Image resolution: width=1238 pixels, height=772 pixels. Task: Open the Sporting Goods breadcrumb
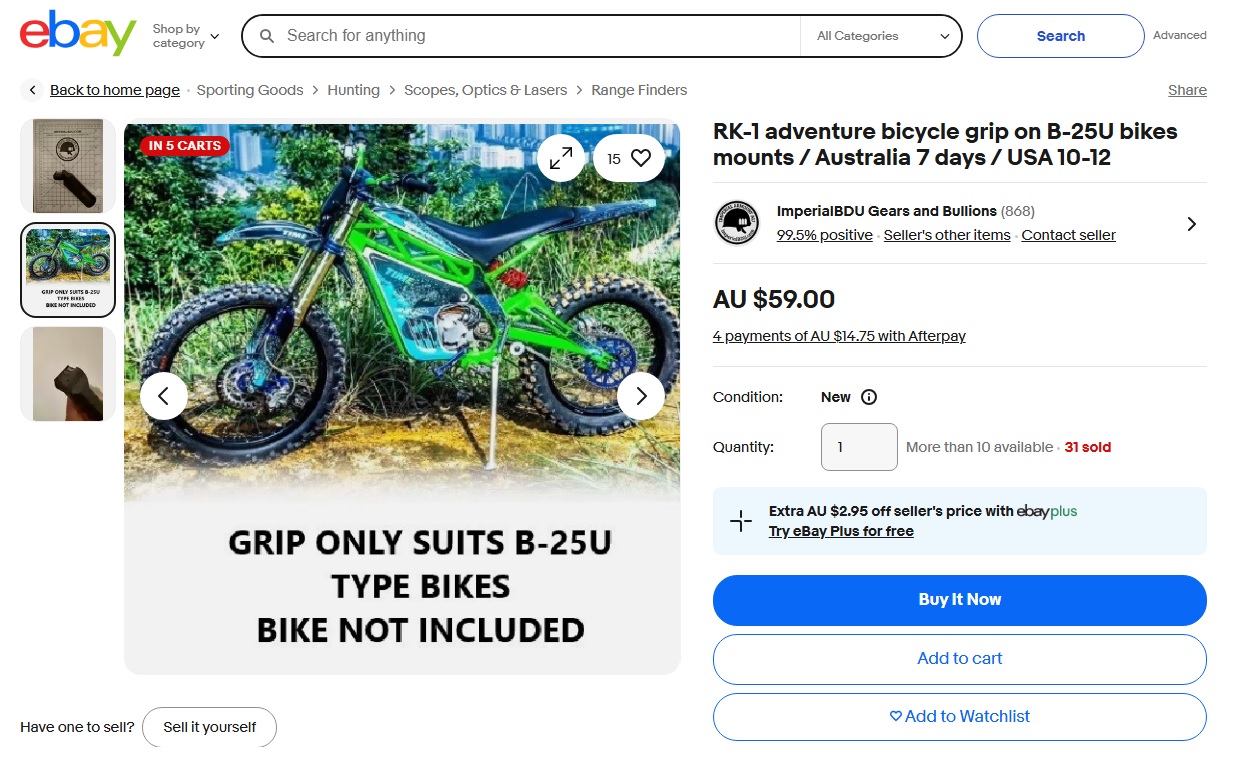pyautogui.click(x=250, y=90)
